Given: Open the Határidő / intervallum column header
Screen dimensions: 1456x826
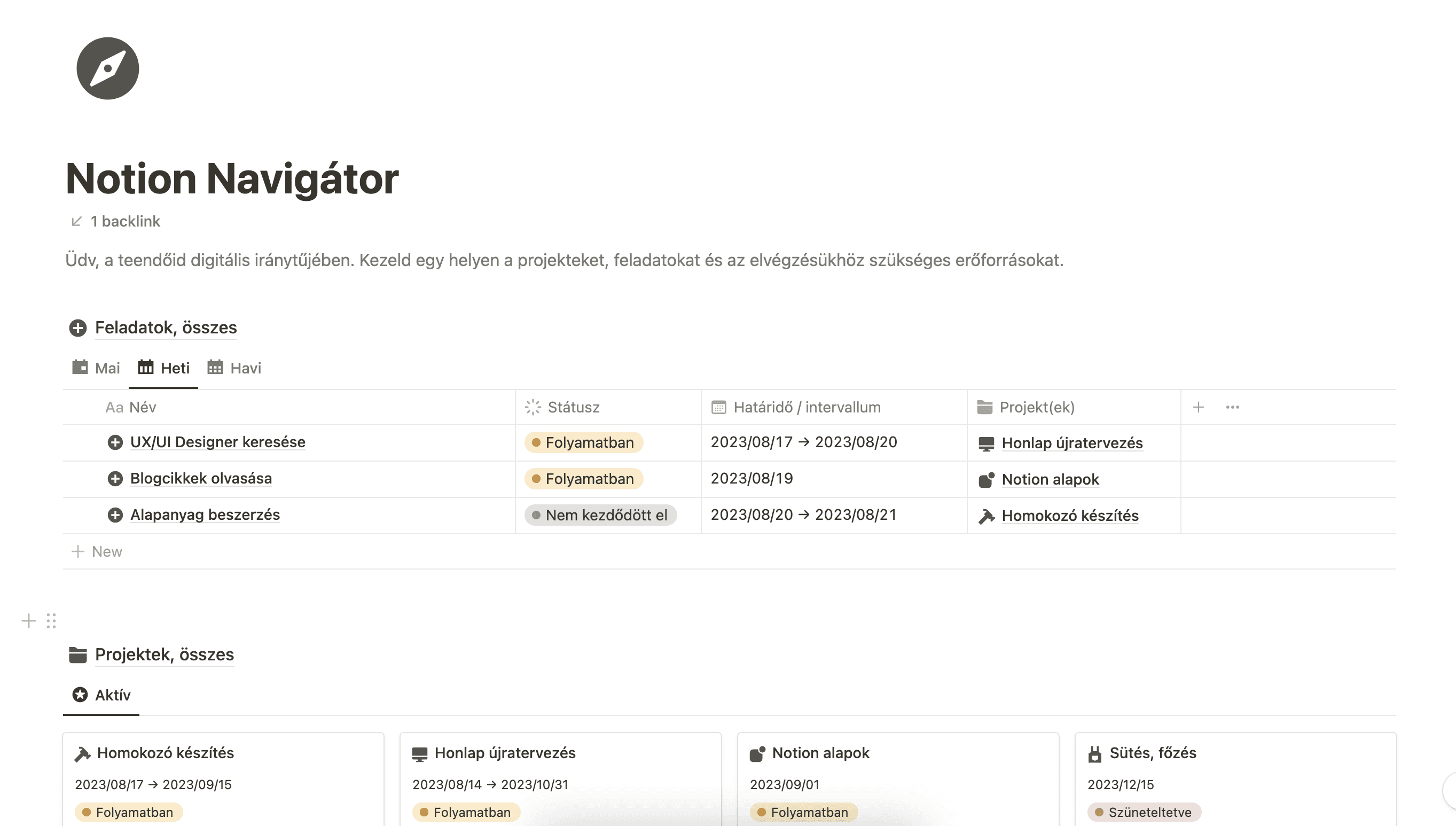Looking at the screenshot, I should [x=834, y=407].
